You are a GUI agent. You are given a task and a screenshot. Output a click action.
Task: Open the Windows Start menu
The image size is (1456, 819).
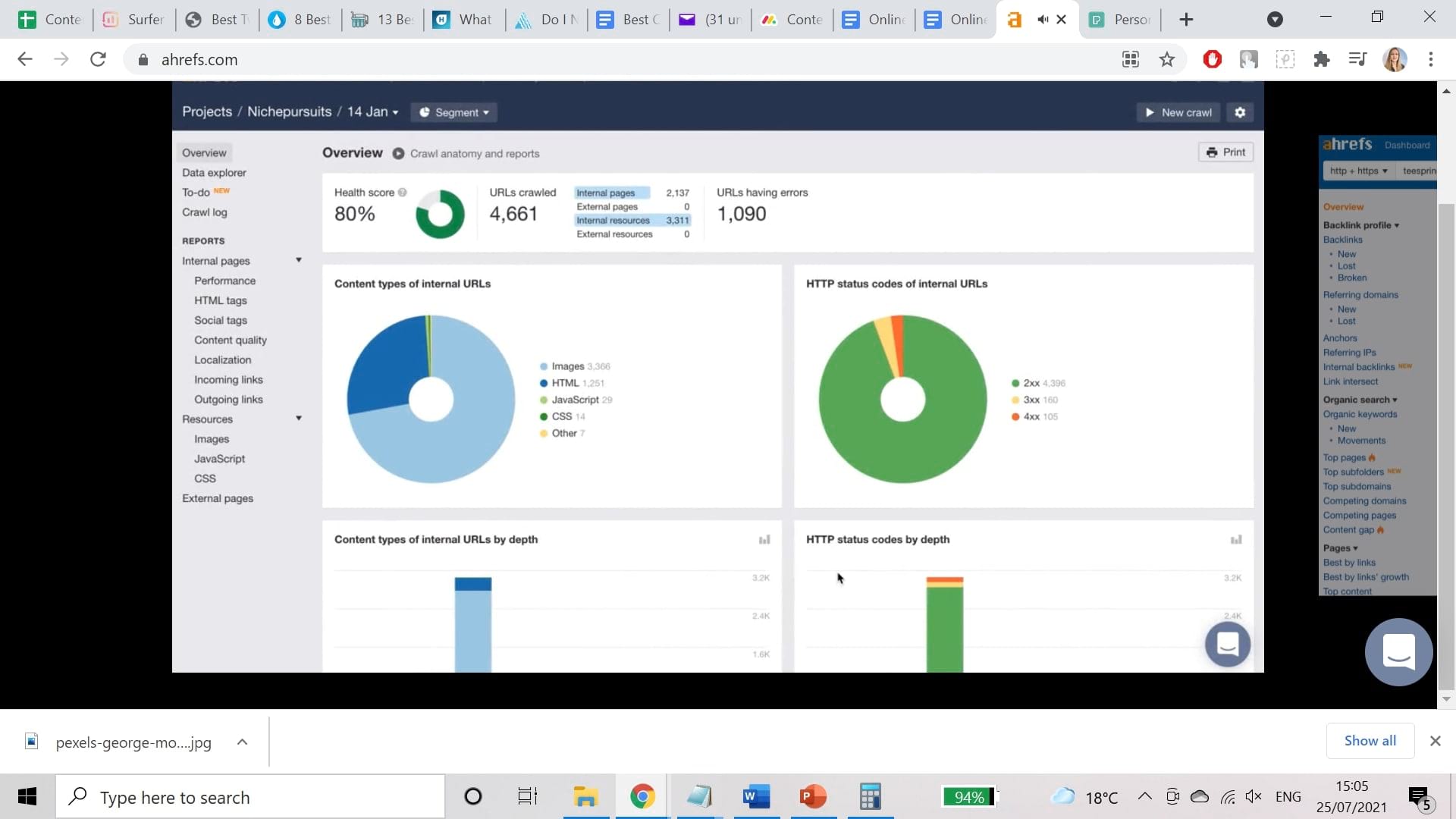(x=27, y=797)
